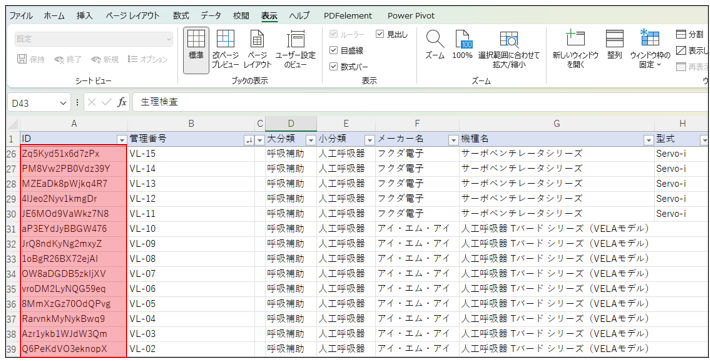Open the ページレイアウト view

[257, 50]
